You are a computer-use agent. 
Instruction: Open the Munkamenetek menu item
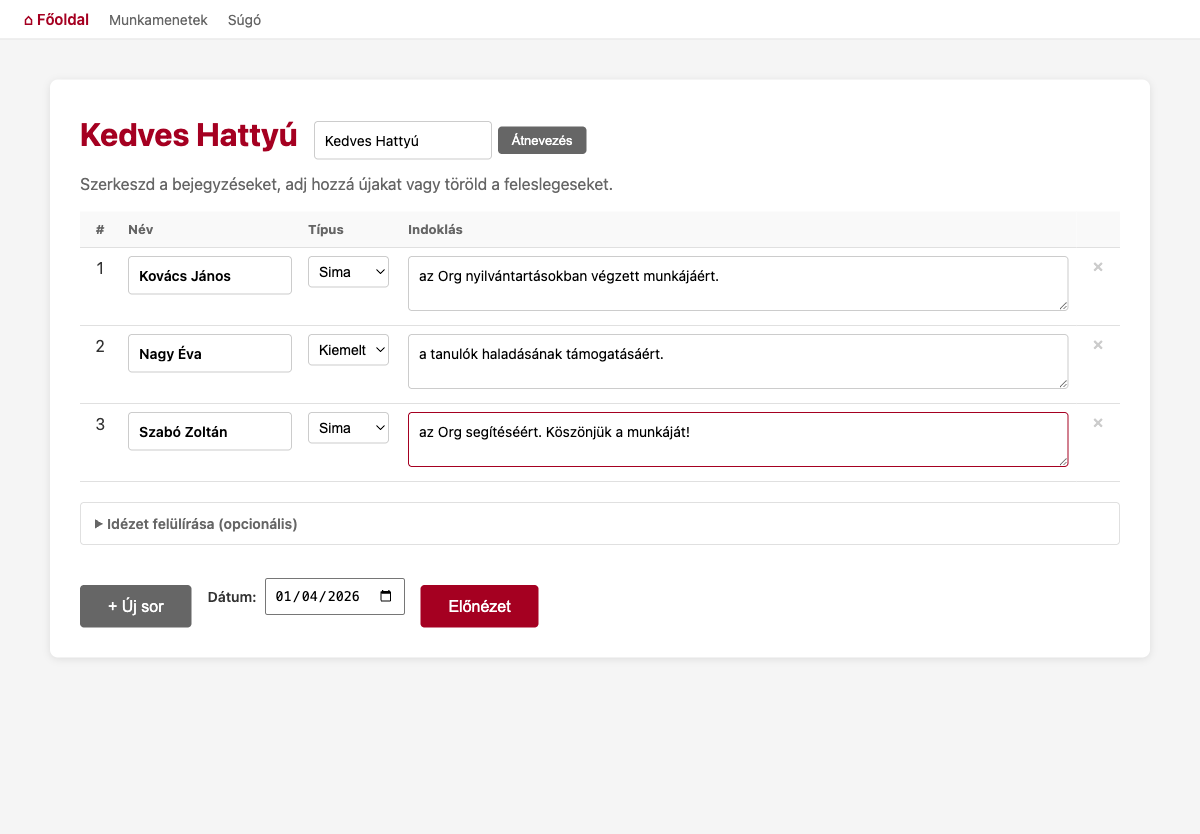pyautogui.click(x=158, y=20)
